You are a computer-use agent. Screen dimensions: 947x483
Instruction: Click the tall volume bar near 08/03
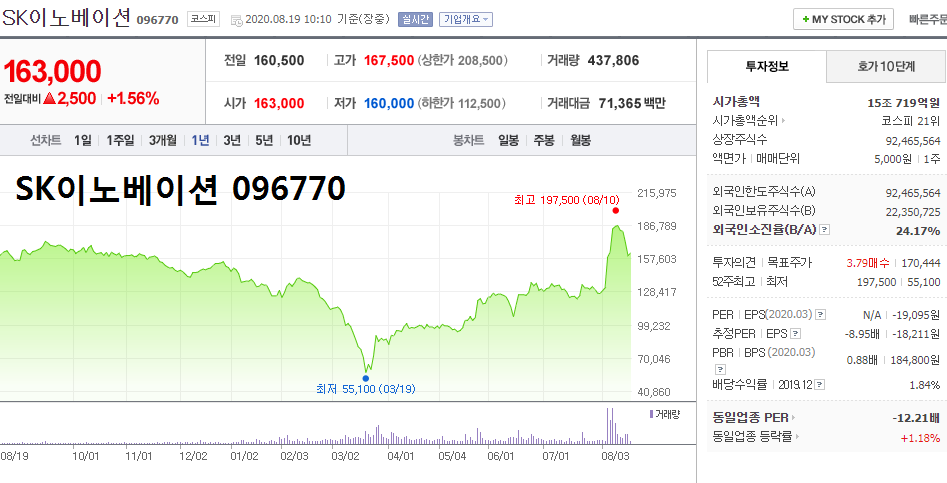pyautogui.click(x=607, y=426)
